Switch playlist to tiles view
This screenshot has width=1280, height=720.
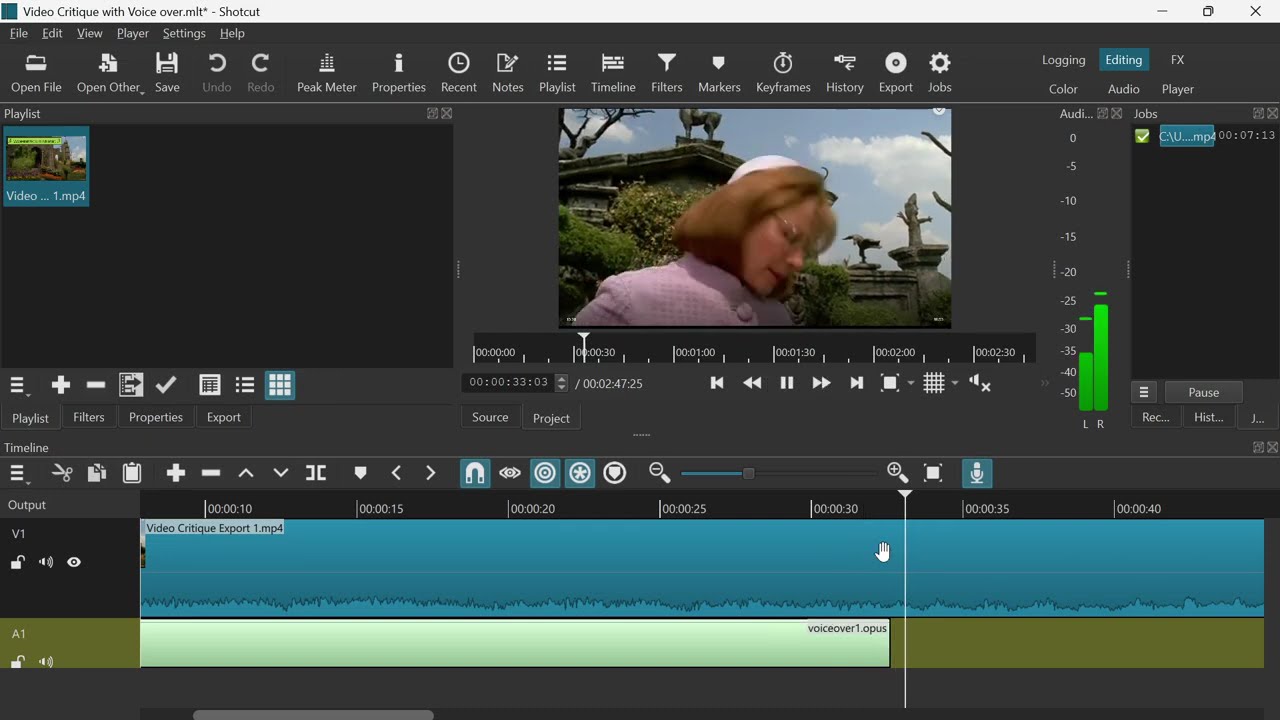[x=245, y=385]
